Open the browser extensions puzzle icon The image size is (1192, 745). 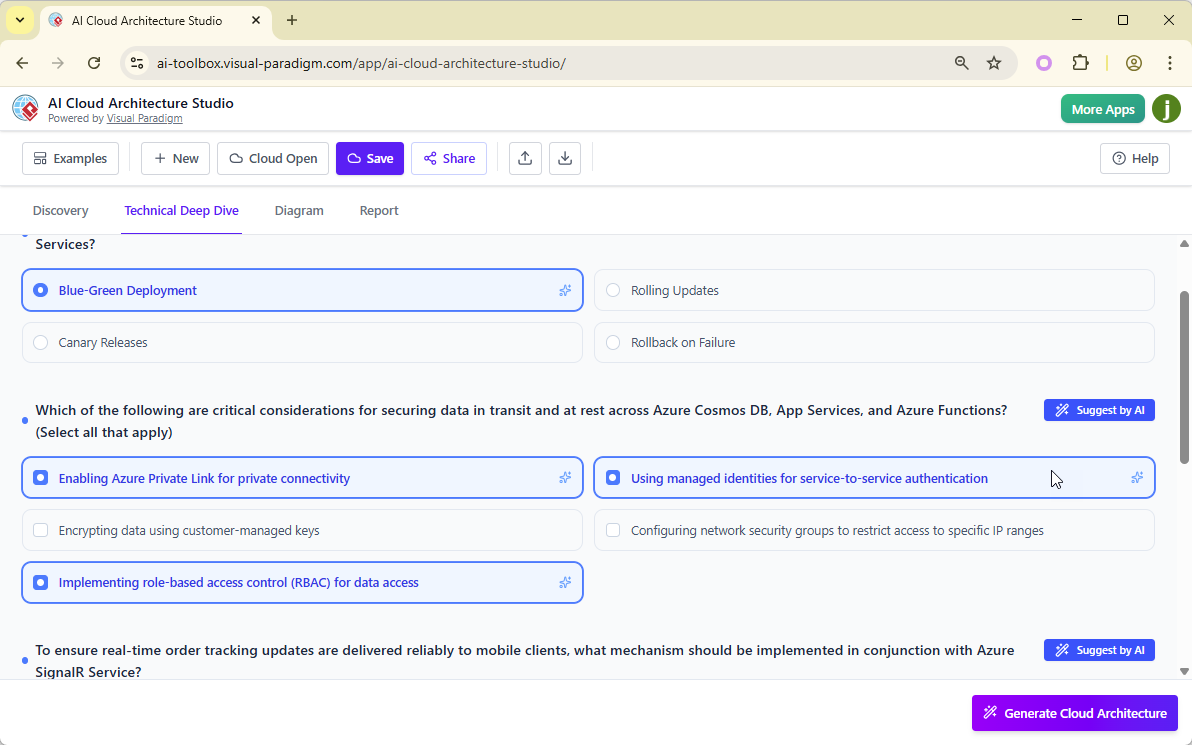click(x=1081, y=62)
